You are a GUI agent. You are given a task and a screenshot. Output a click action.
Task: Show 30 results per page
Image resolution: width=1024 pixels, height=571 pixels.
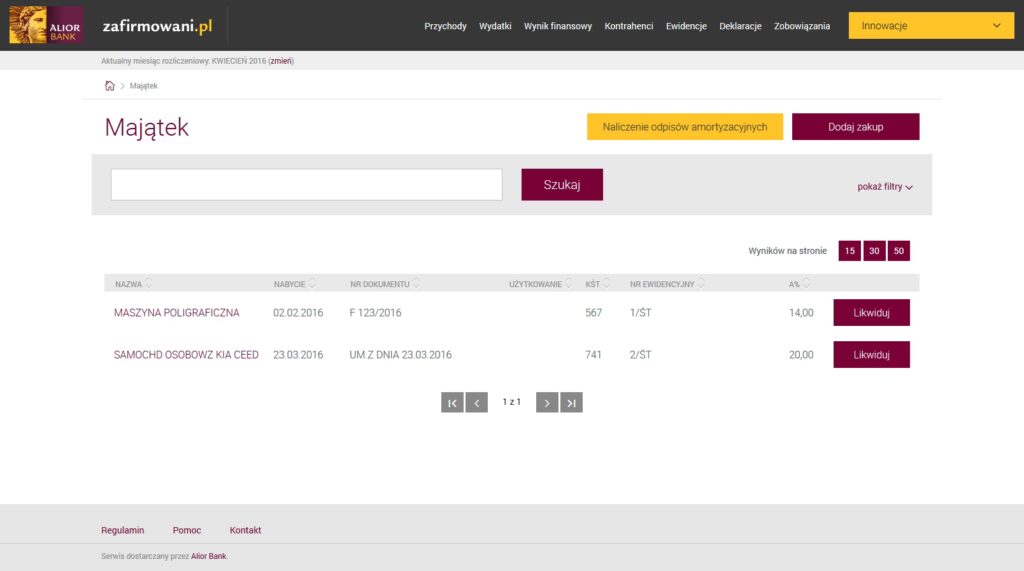[x=874, y=251]
